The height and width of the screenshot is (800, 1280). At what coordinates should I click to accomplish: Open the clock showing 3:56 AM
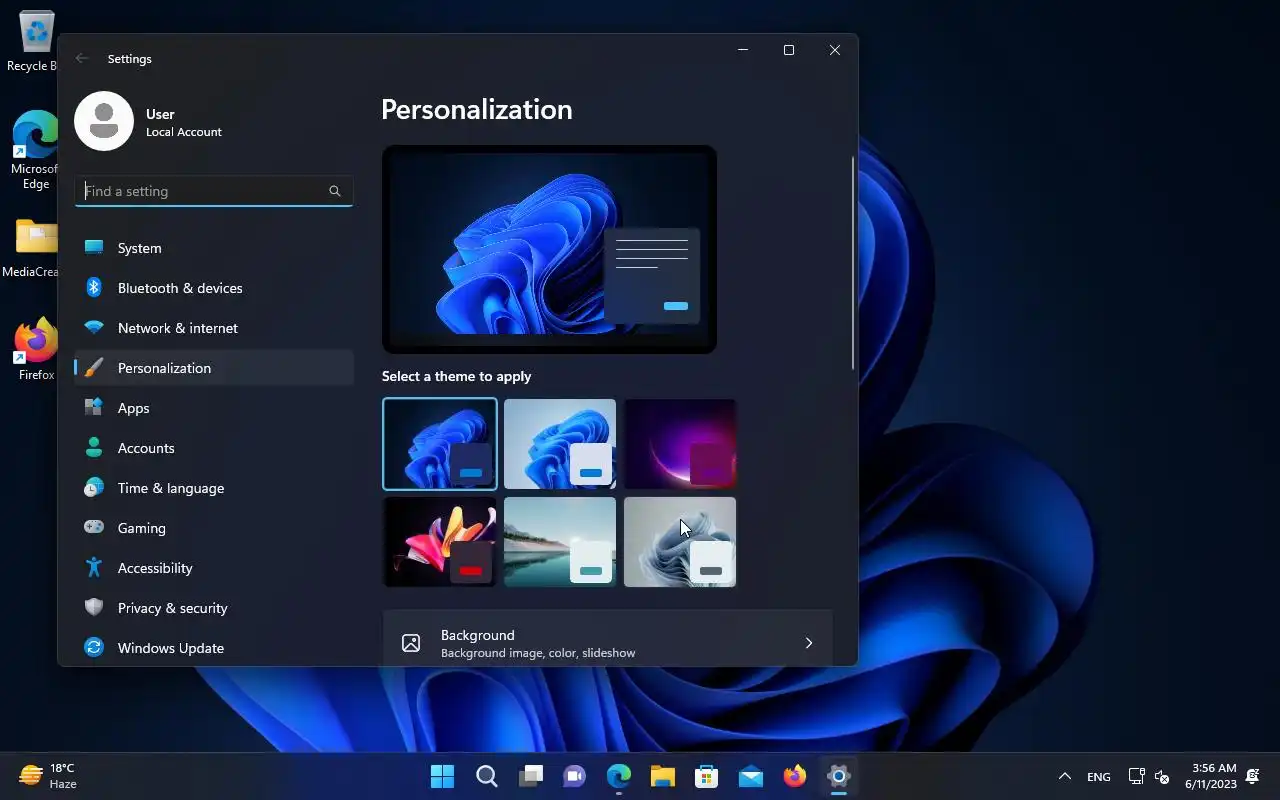(x=1211, y=776)
